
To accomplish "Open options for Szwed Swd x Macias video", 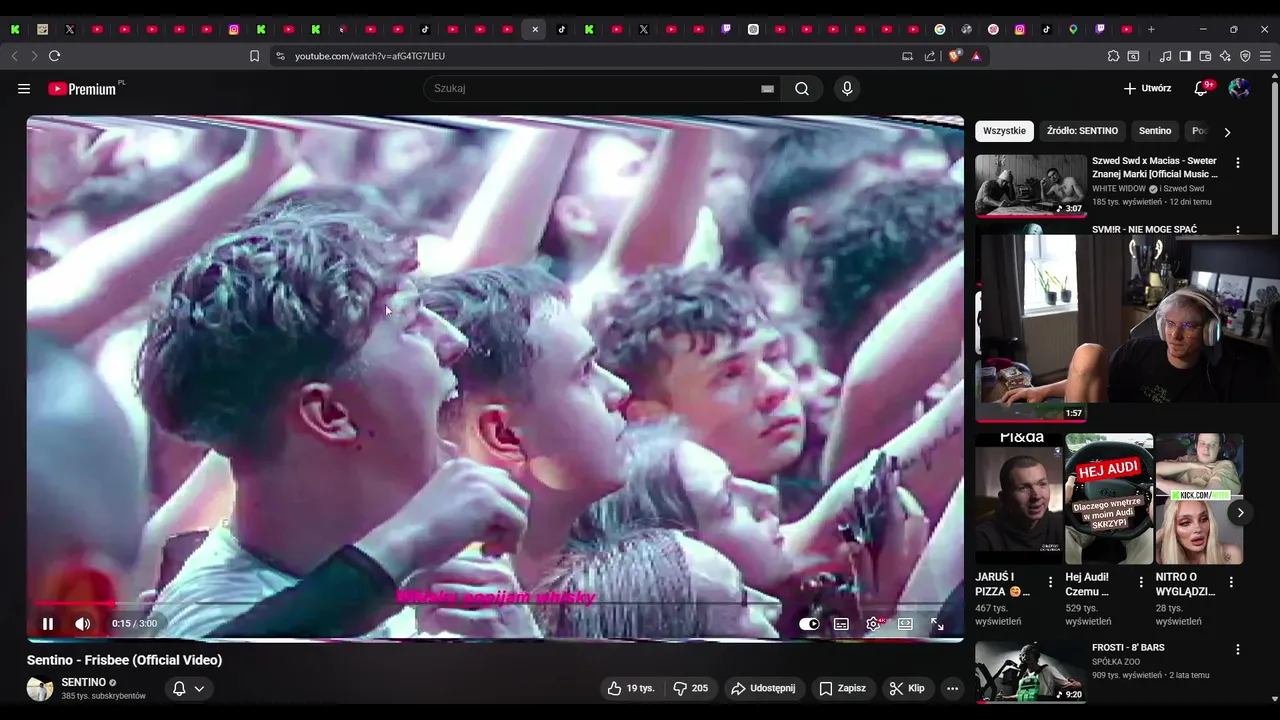I will (1238, 162).
